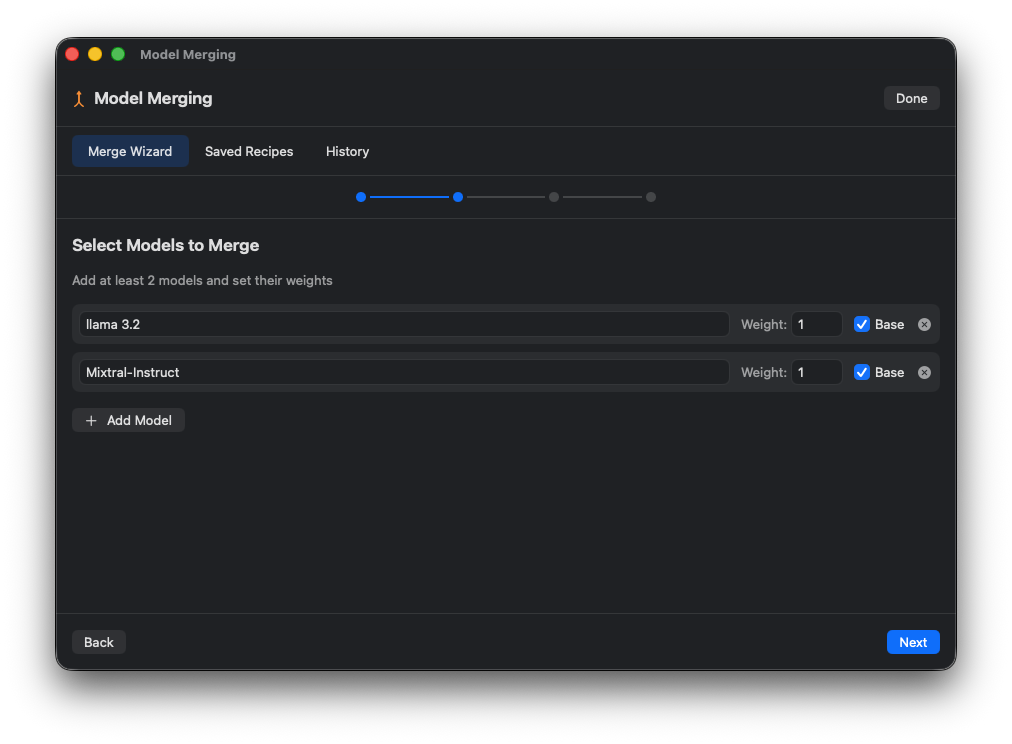
Task: Click the progress bar between step dots
Action: tap(410, 197)
